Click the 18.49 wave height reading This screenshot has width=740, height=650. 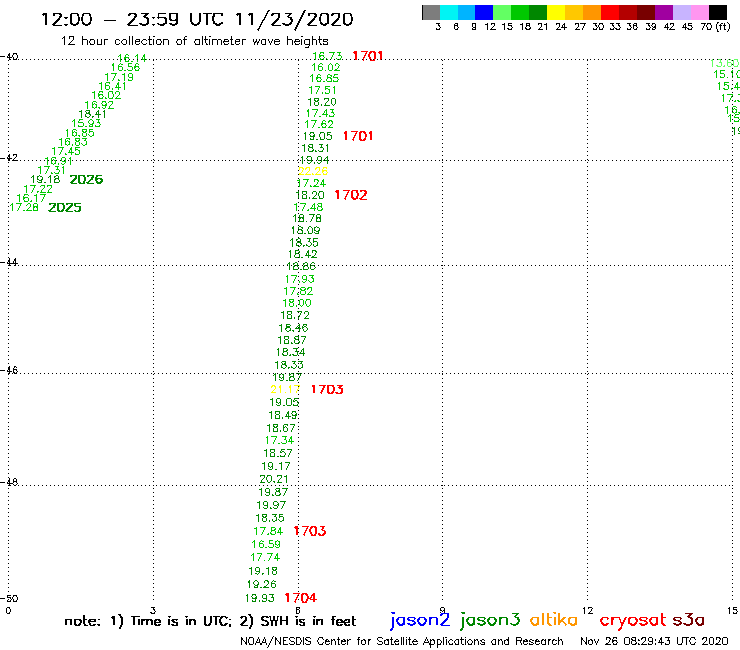click(283, 415)
